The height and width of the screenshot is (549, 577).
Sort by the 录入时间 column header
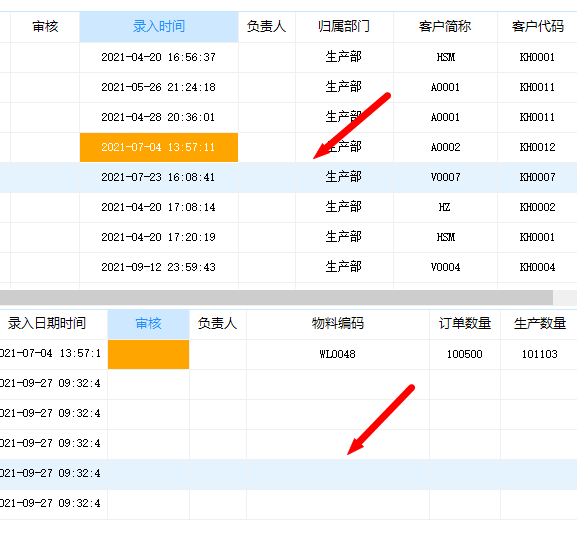point(159,26)
